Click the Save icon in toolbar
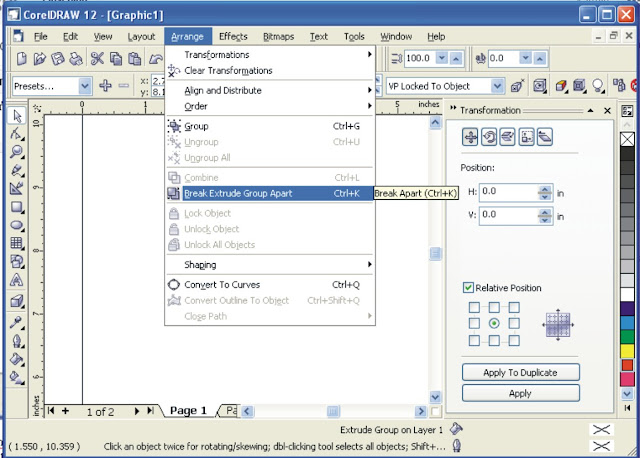640x458 pixels. [x=58, y=58]
